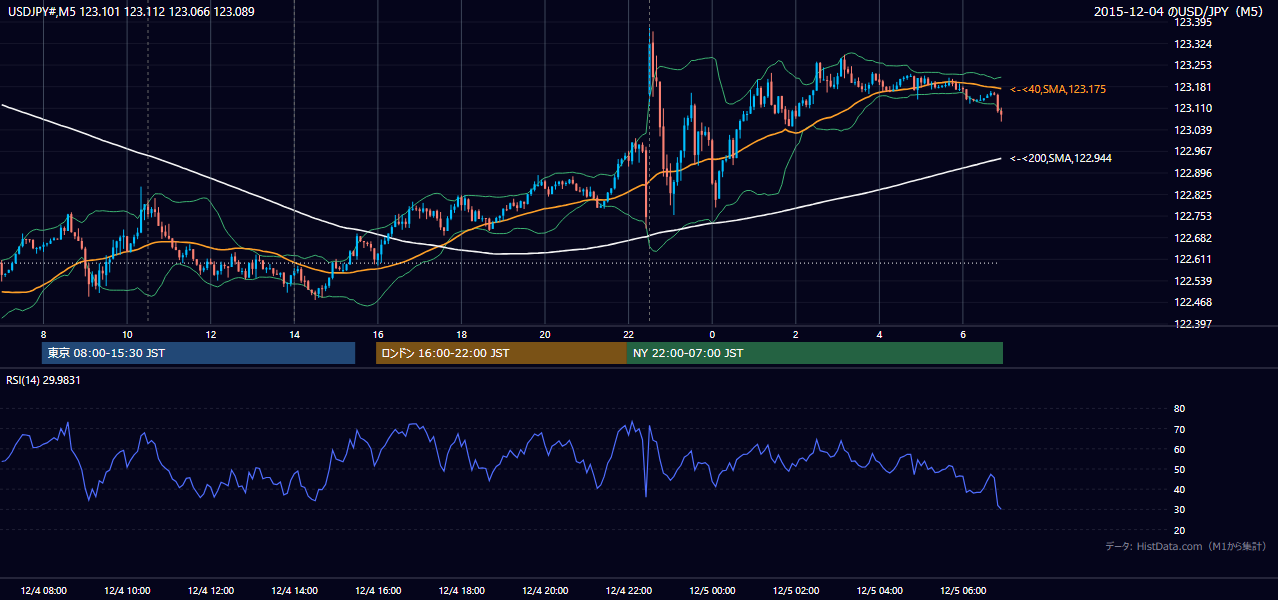The height and width of the screenshot is (600, 1278).
Task: Click the 12/5 02:00 time axis label
Action: (x=795, y=590)
